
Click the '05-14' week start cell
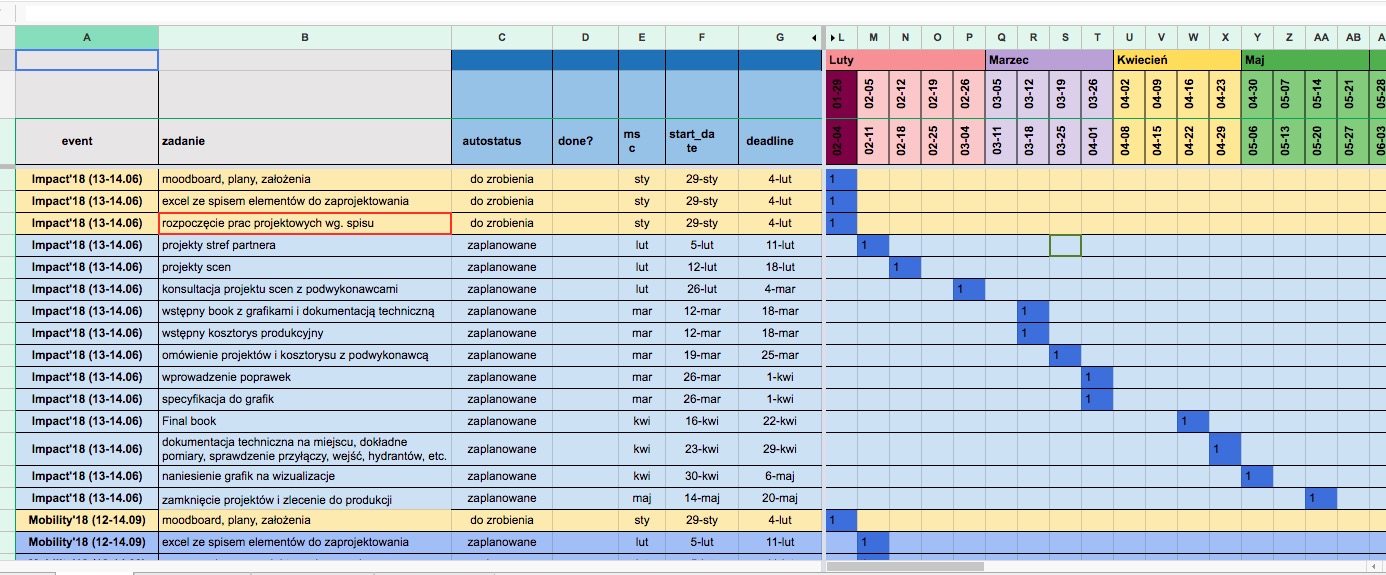(1321, 94)
